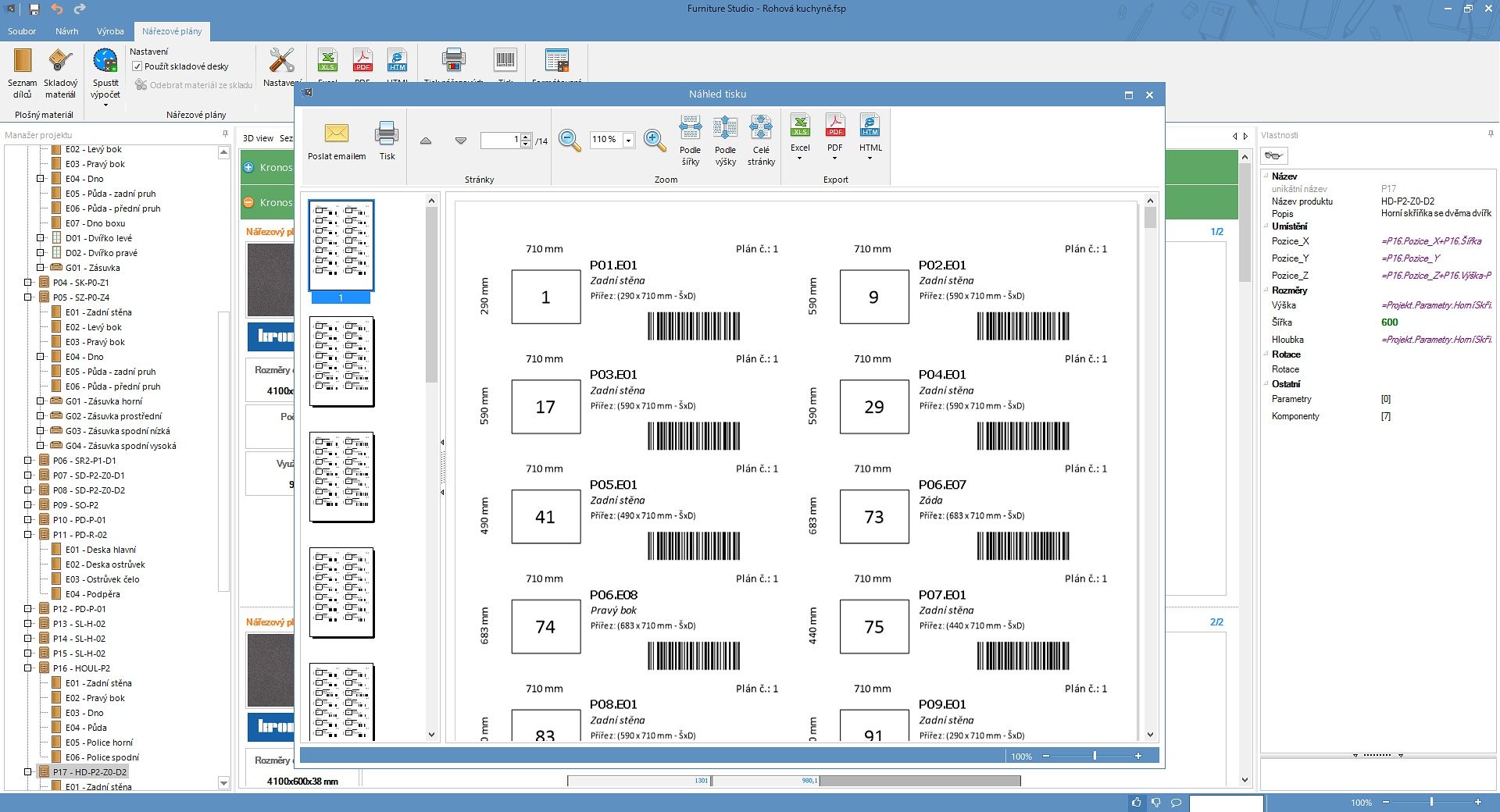The height and width of the screenshot is (812, 1500).
Task: Select Nářezové plány ribbon tab
Action: coord(172,31)
